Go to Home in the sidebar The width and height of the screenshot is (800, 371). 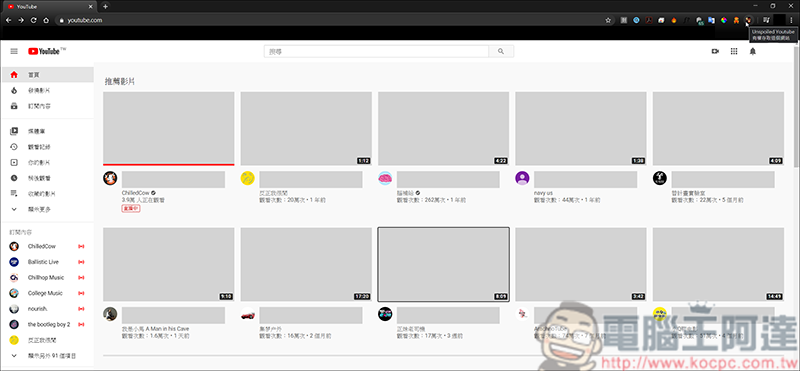[x=47, y=75]
